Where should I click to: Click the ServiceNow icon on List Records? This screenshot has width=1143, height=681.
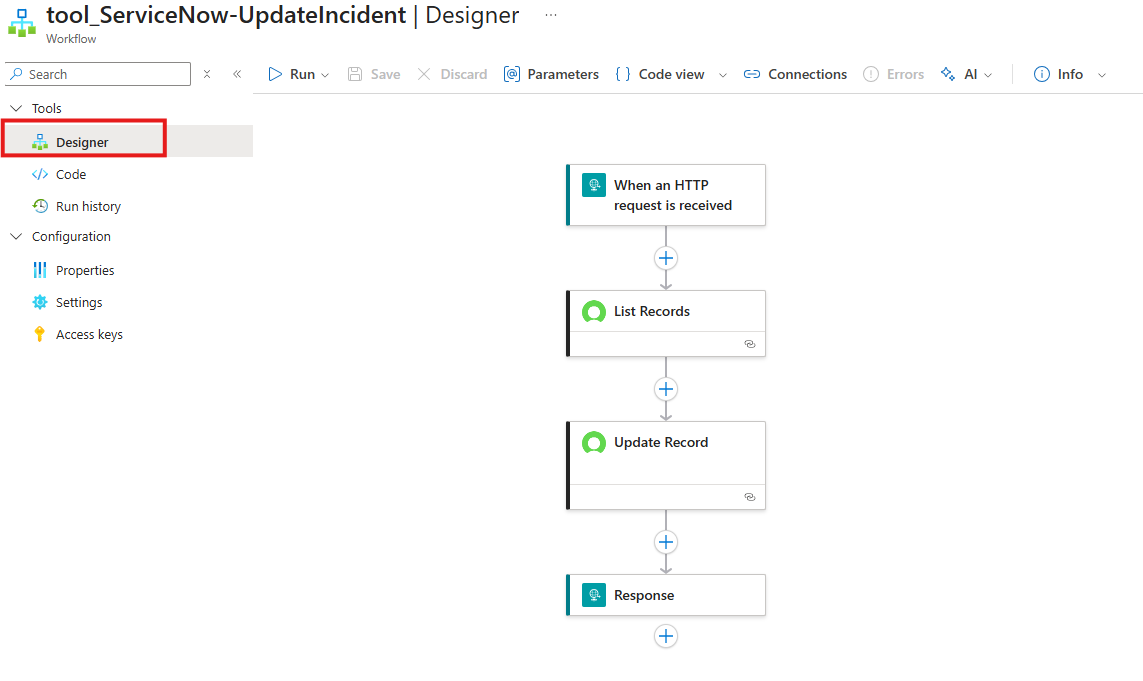point(594,311)
